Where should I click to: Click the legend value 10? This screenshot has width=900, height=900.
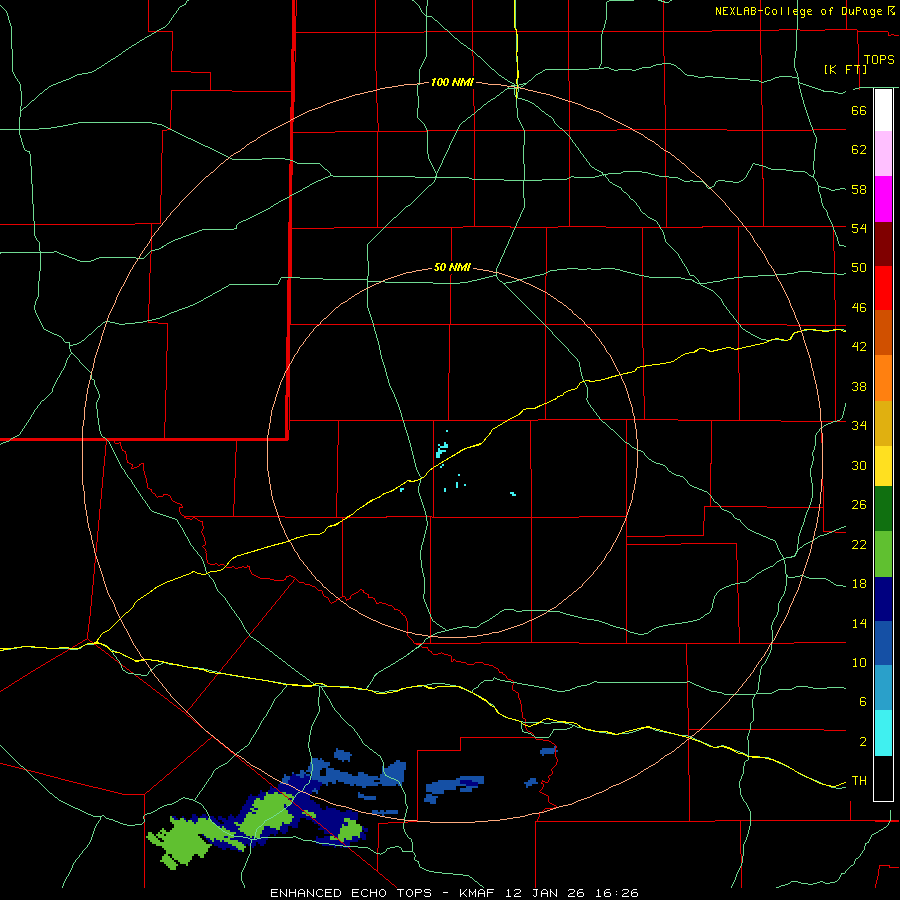[859, 662]
